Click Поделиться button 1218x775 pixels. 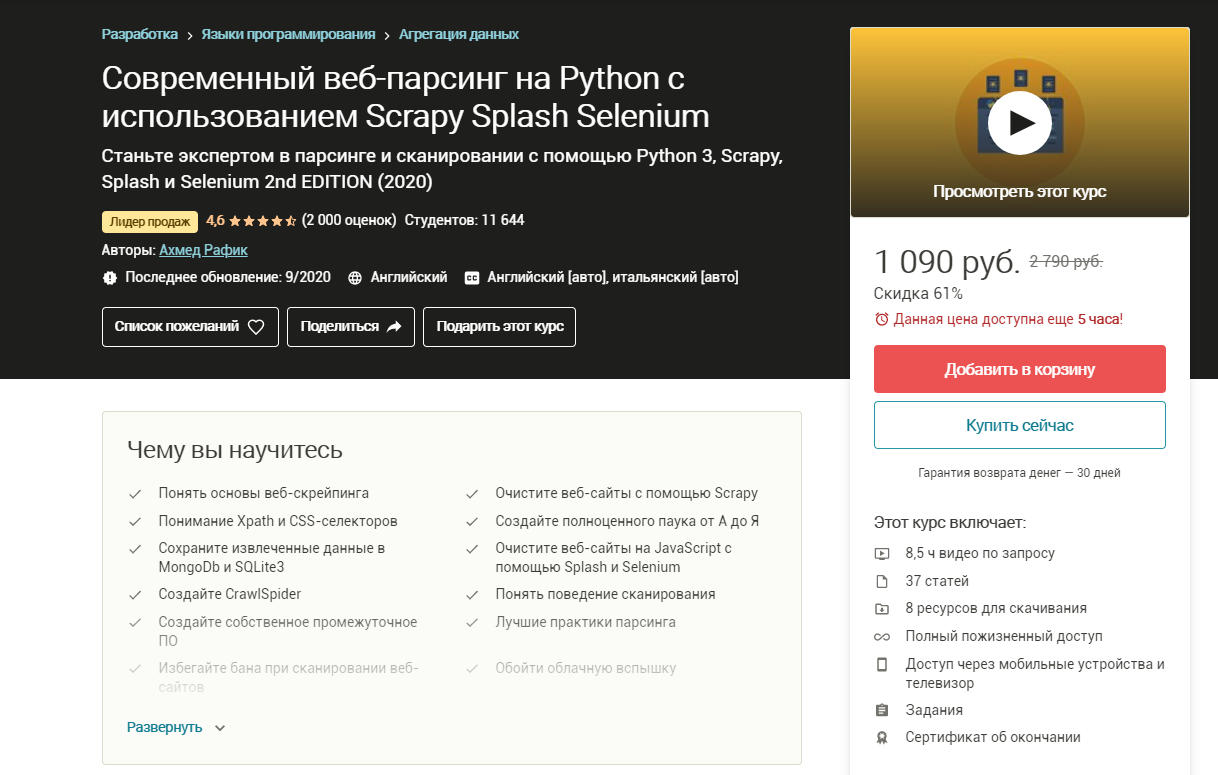coord(351,327)
